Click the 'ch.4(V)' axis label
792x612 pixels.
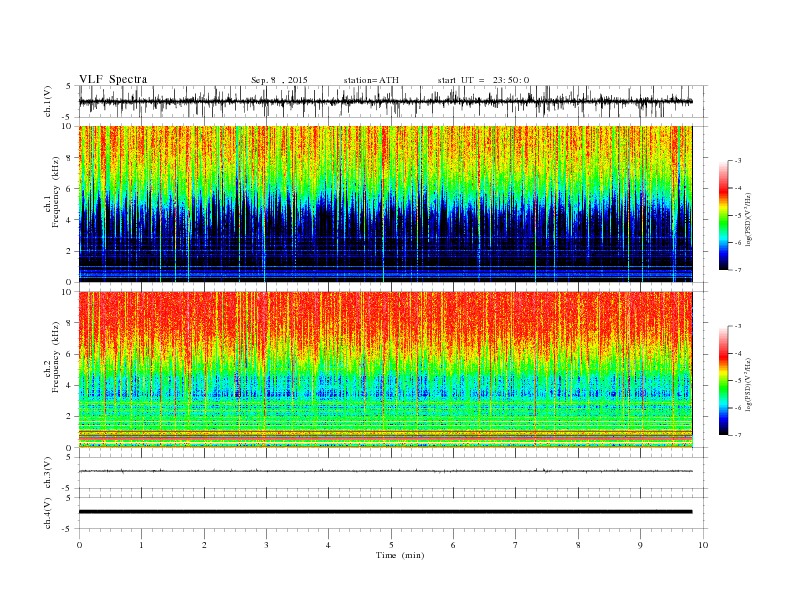coord(48,513)
